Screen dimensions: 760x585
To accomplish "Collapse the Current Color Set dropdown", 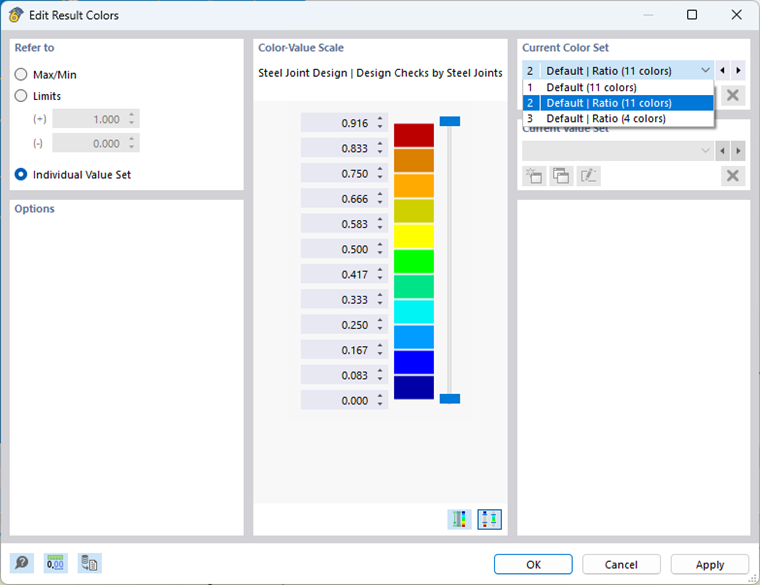I will (705, 71).
